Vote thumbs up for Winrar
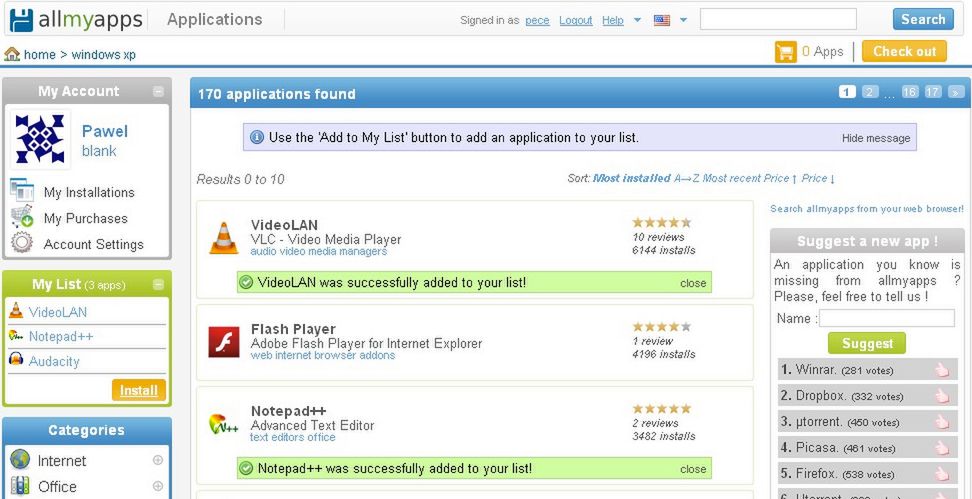Screen dimensions: 972x499 click(x=942, y=370)
